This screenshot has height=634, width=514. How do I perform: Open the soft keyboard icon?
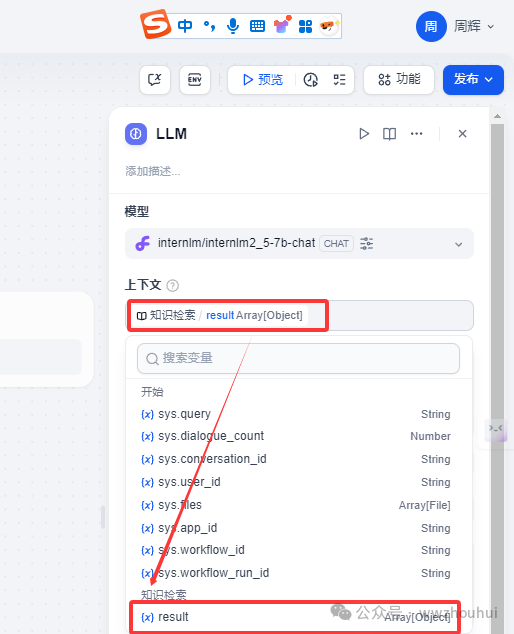(x=257, y=26)
